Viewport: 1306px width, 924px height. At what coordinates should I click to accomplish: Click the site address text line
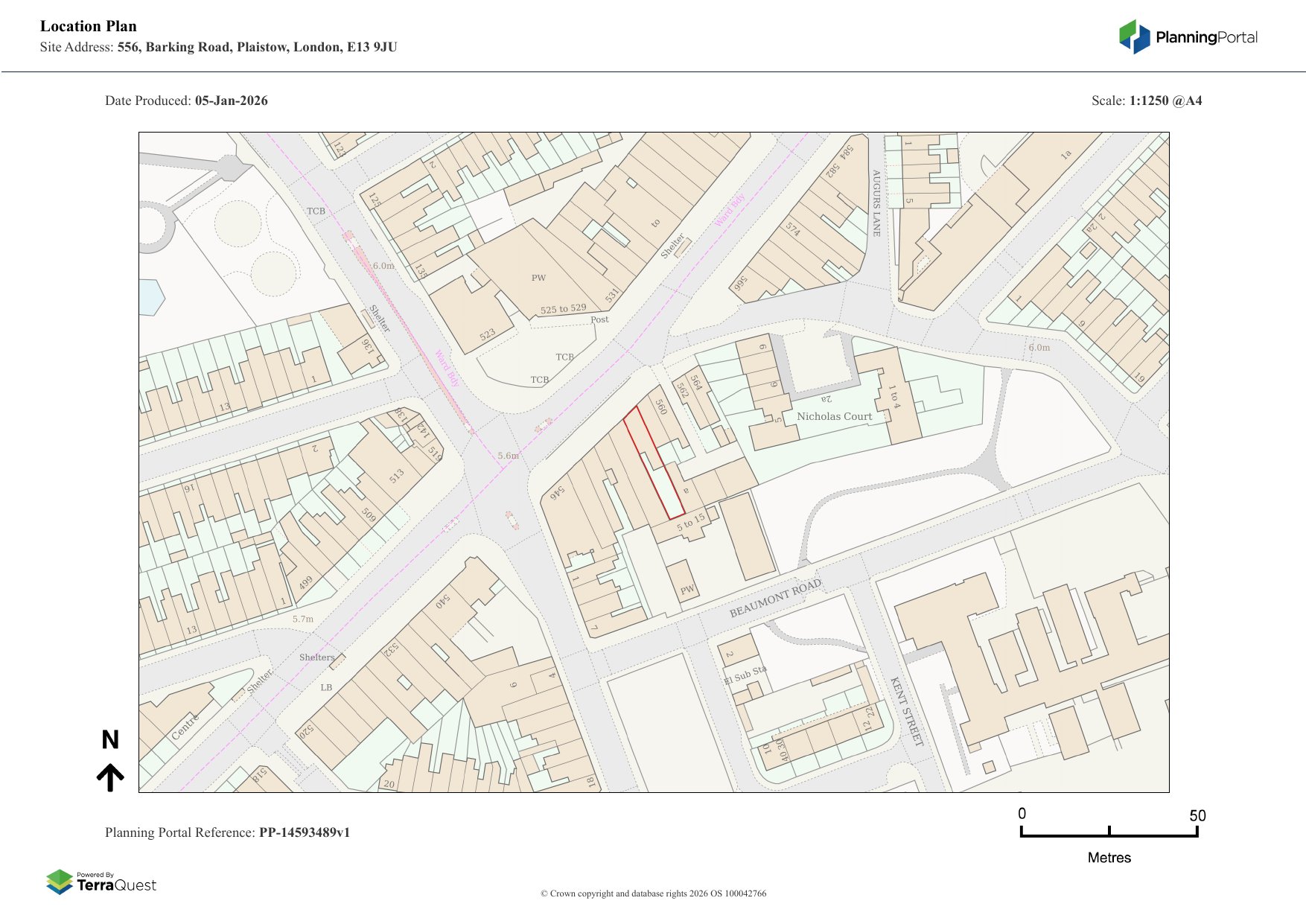[218, 47]
